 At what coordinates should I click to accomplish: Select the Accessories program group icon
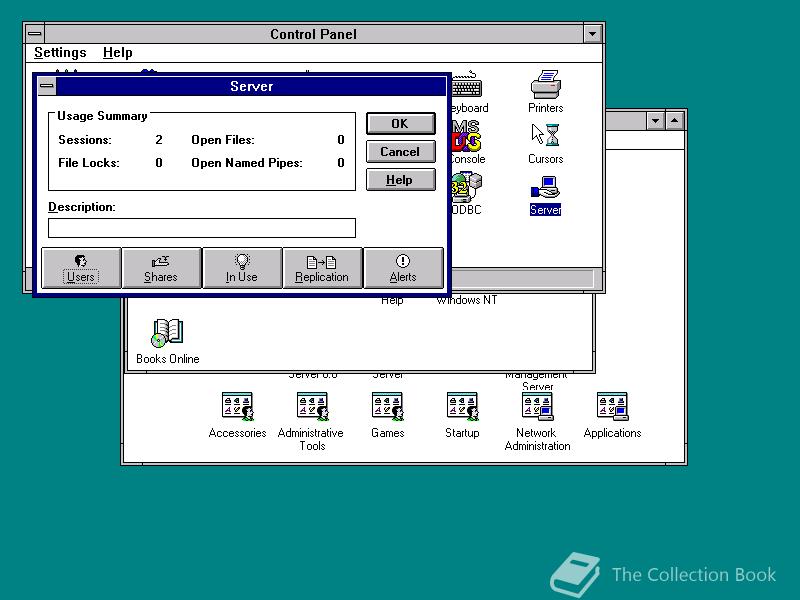[237, 415]
